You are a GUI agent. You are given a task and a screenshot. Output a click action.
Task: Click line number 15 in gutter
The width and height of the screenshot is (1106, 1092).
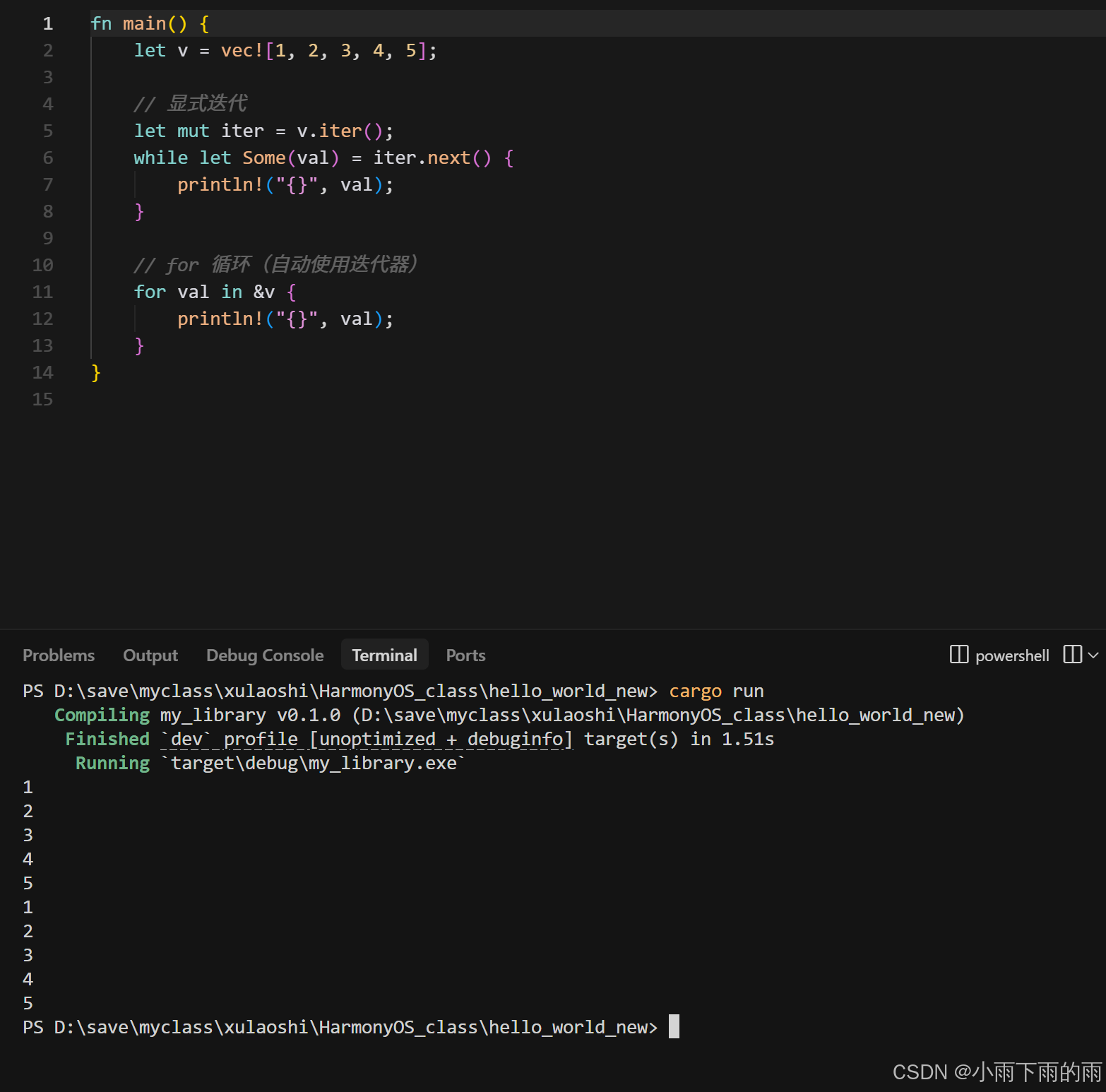pos(42,399)
